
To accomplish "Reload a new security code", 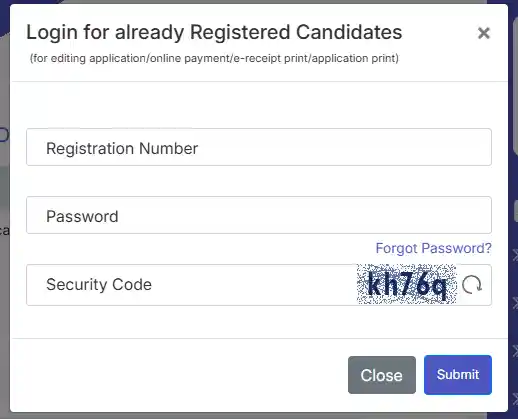I will 472,285.
